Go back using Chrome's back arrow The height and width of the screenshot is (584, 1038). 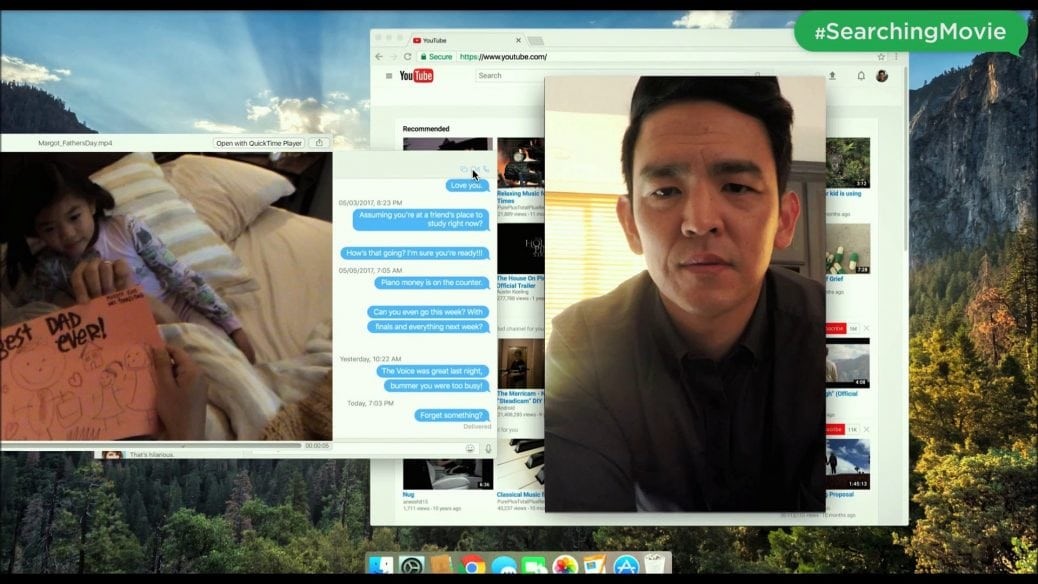(380, 57)
